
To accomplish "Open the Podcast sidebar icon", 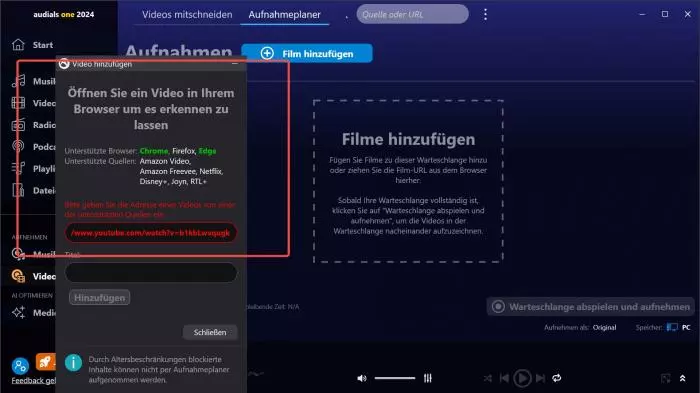I will (x=18, y=146).
